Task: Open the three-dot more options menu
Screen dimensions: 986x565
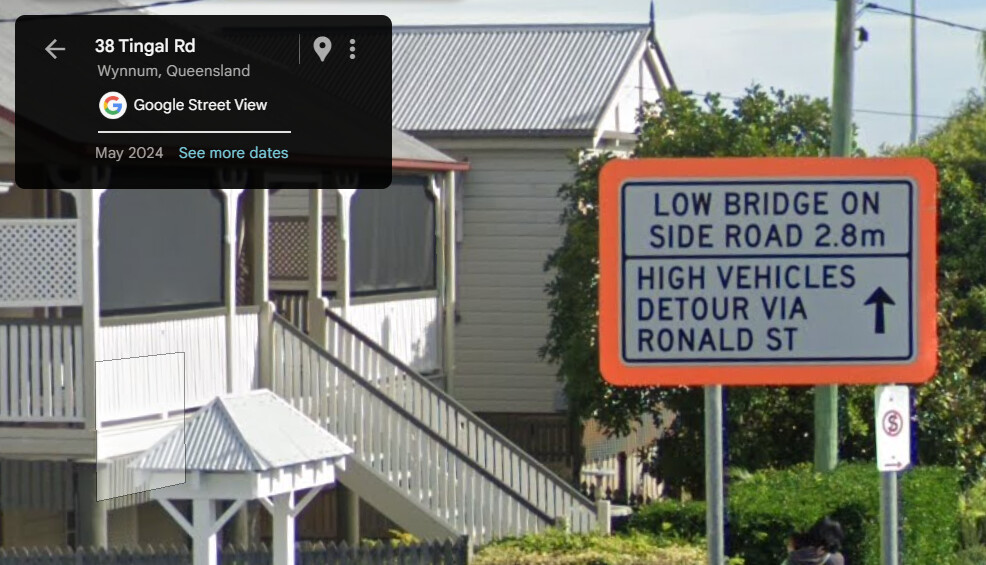Action: coord(352,48)
